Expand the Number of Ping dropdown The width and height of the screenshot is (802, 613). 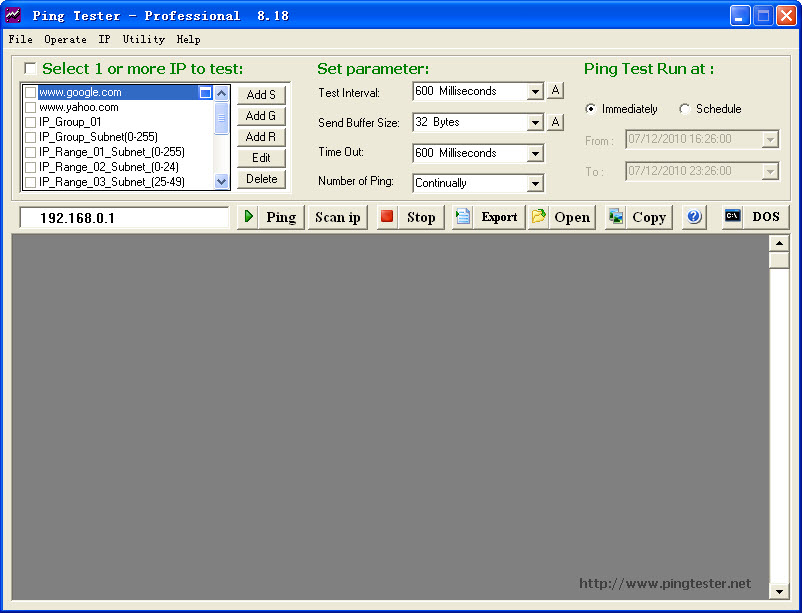click(x=535, y=184)
